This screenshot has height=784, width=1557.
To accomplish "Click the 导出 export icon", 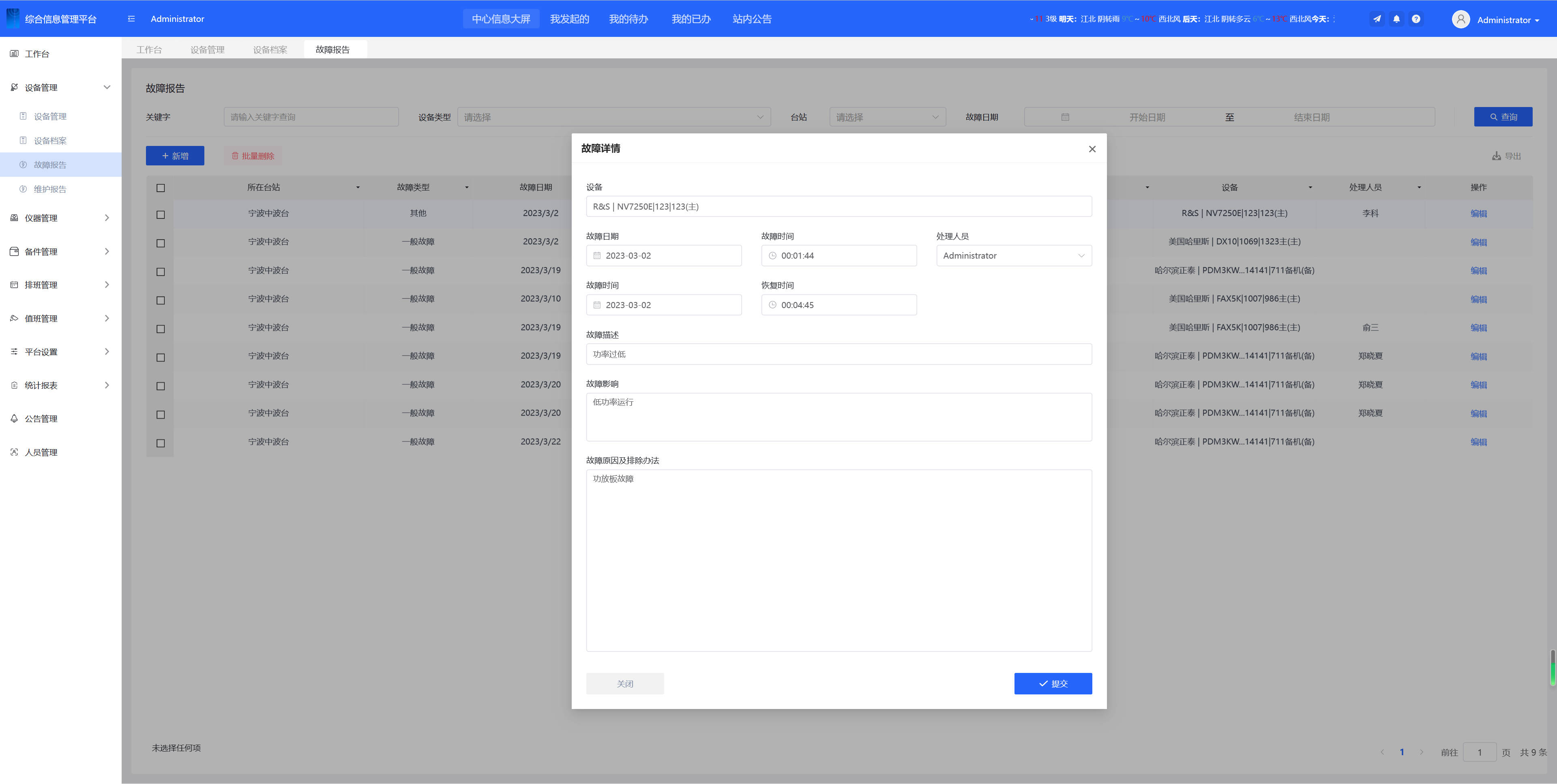I will (1497, 156).
